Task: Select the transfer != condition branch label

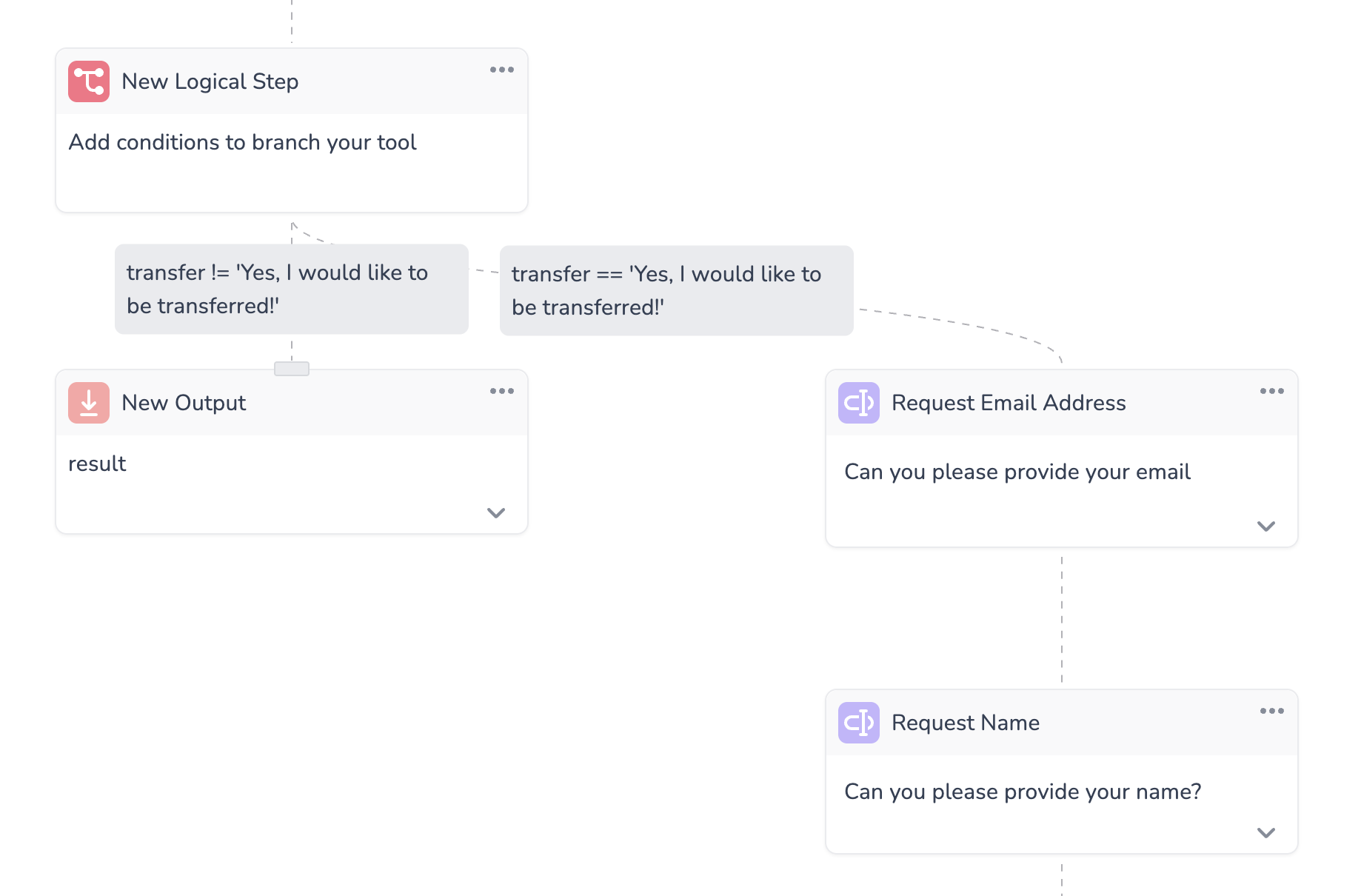Action: pos(291,289)
